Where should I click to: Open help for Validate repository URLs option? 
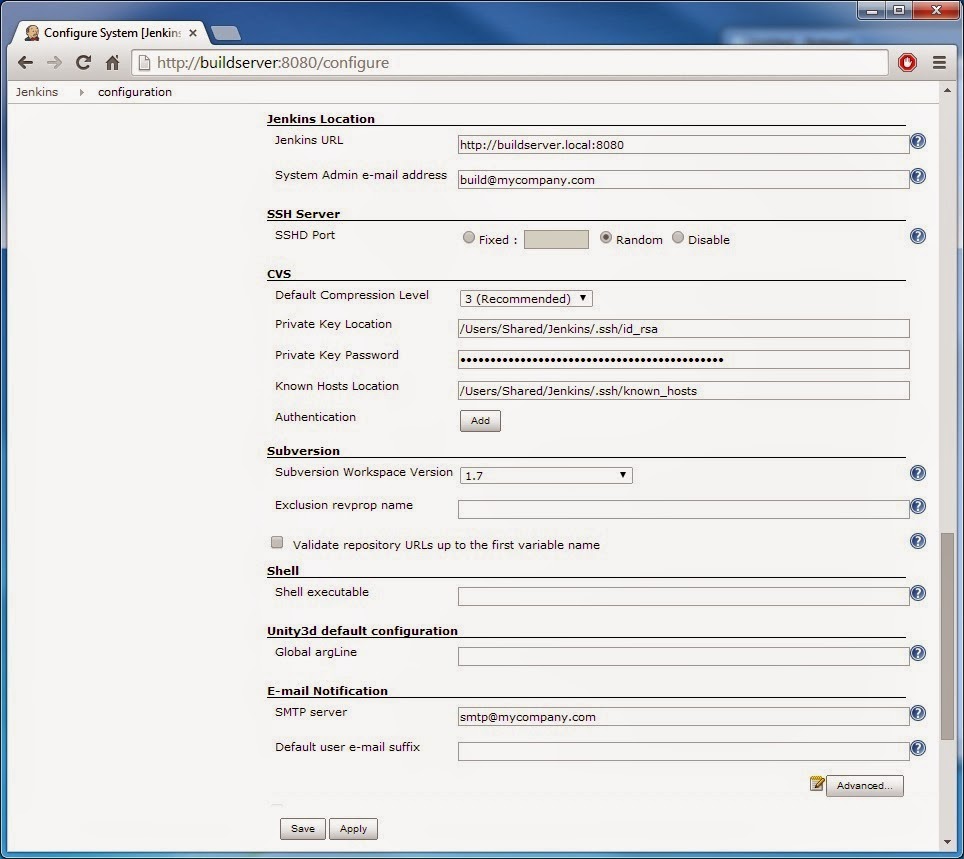click(x=917, y=541)
